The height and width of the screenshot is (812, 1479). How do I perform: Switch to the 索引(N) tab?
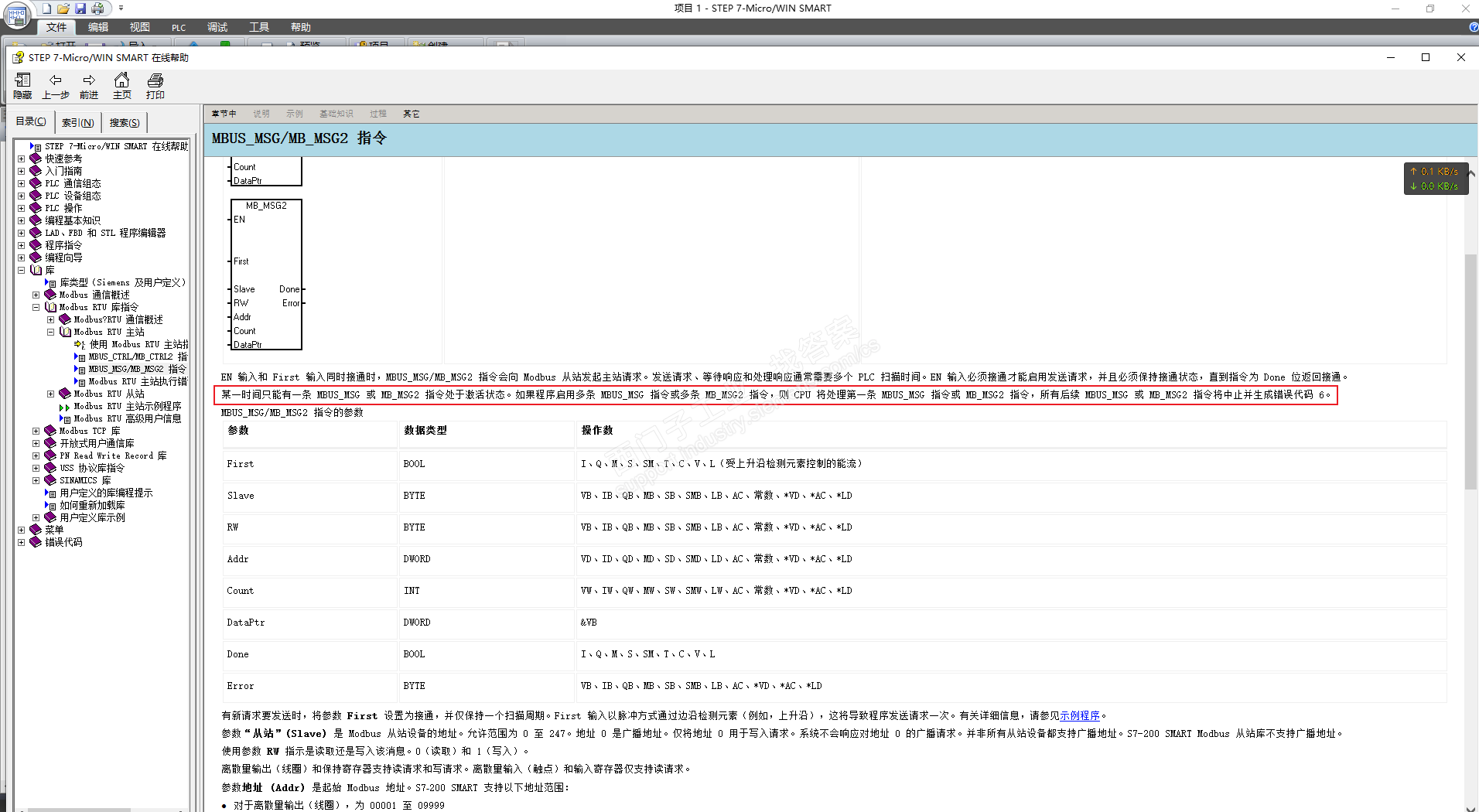tap(77, 122)
